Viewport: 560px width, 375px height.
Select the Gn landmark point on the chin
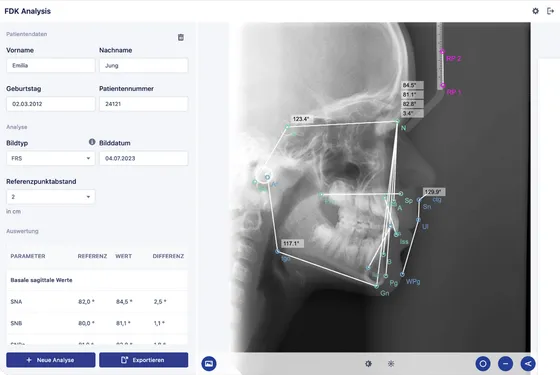[376, 286]
